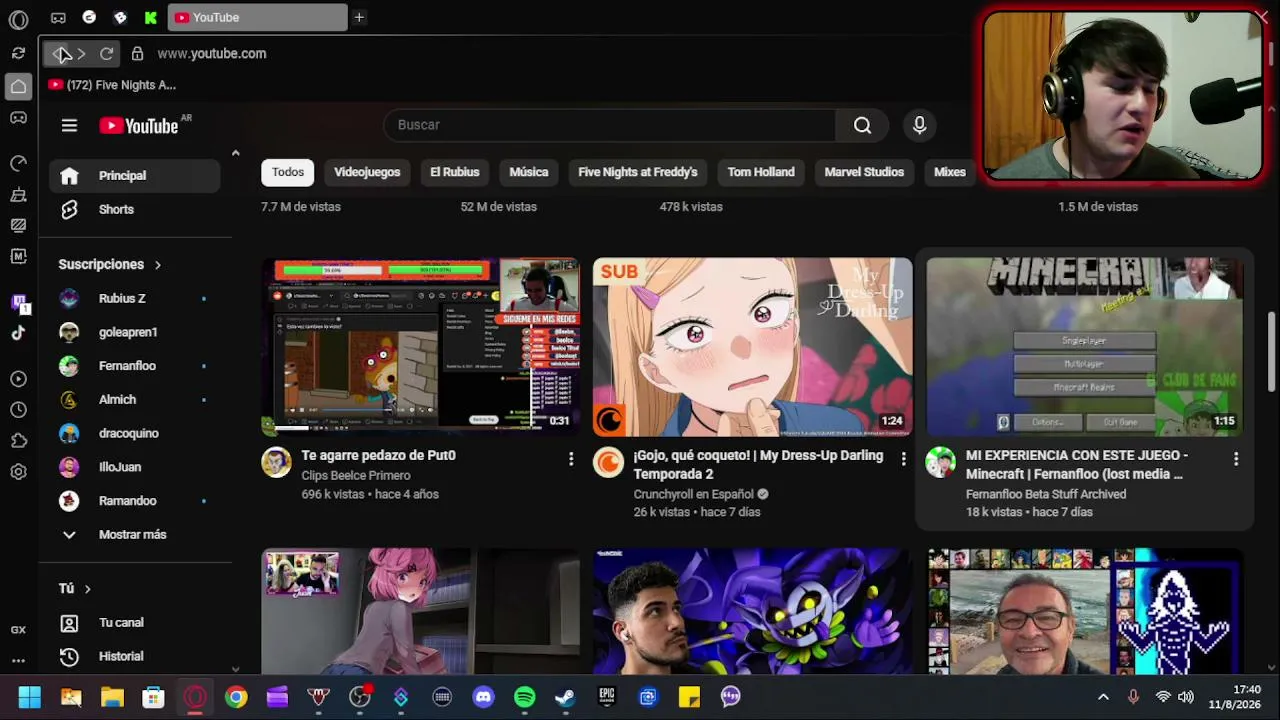Screen dimensions: 1280x720
Task: Select the Mixes chip
Action: click(950, 172)
